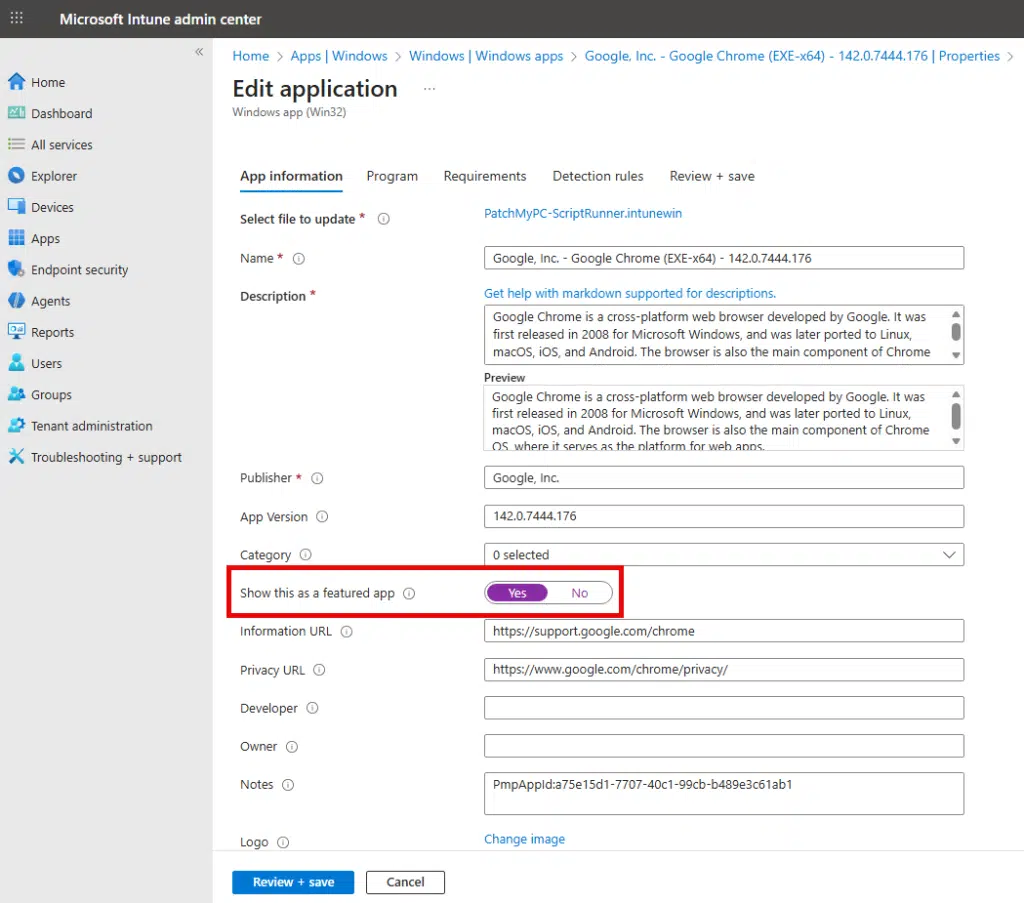
Task: Set featured app toggle to No
Action: click(580, 593)
